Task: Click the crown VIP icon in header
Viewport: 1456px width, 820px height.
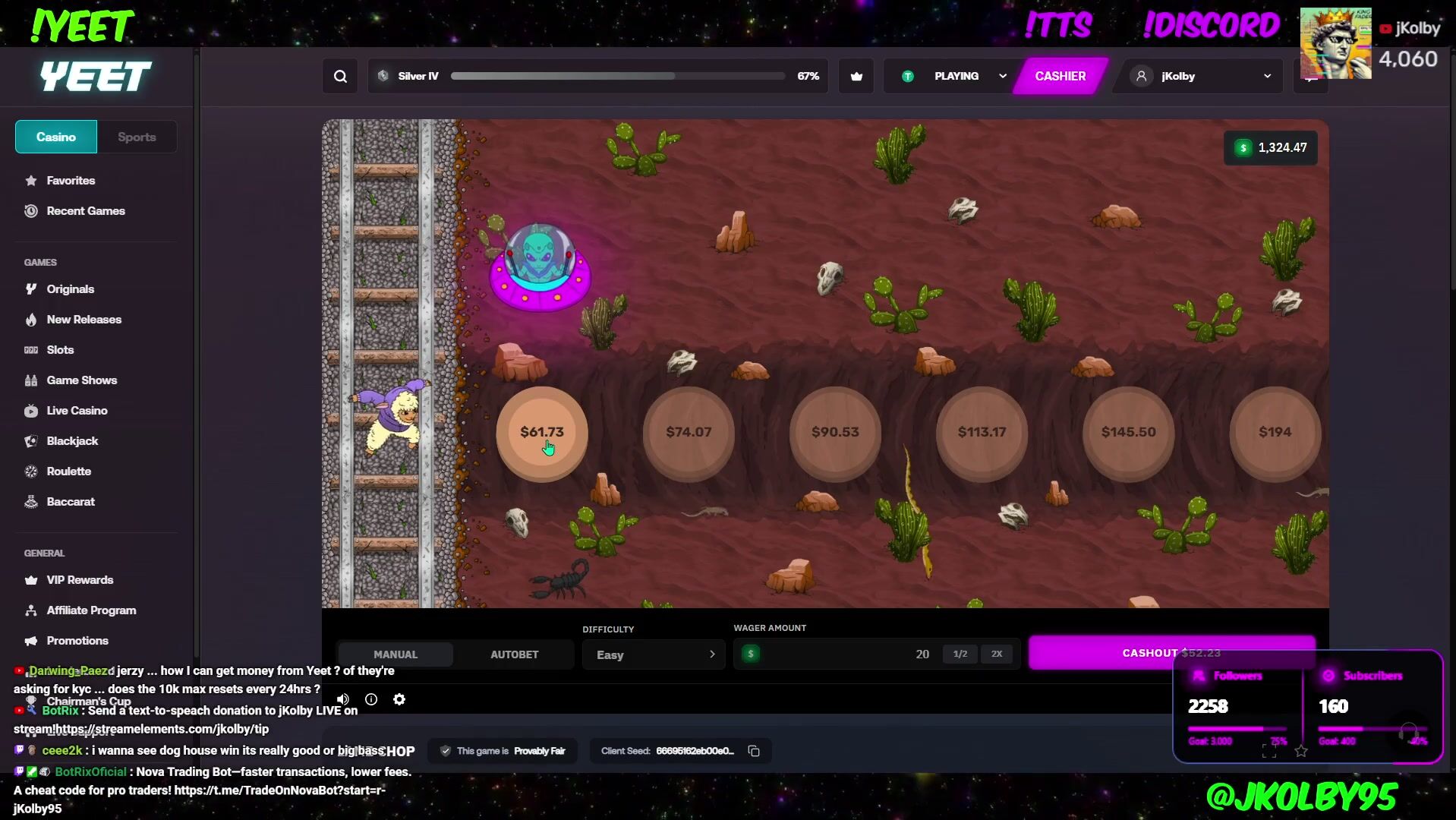Action: (x=856, y=76)
